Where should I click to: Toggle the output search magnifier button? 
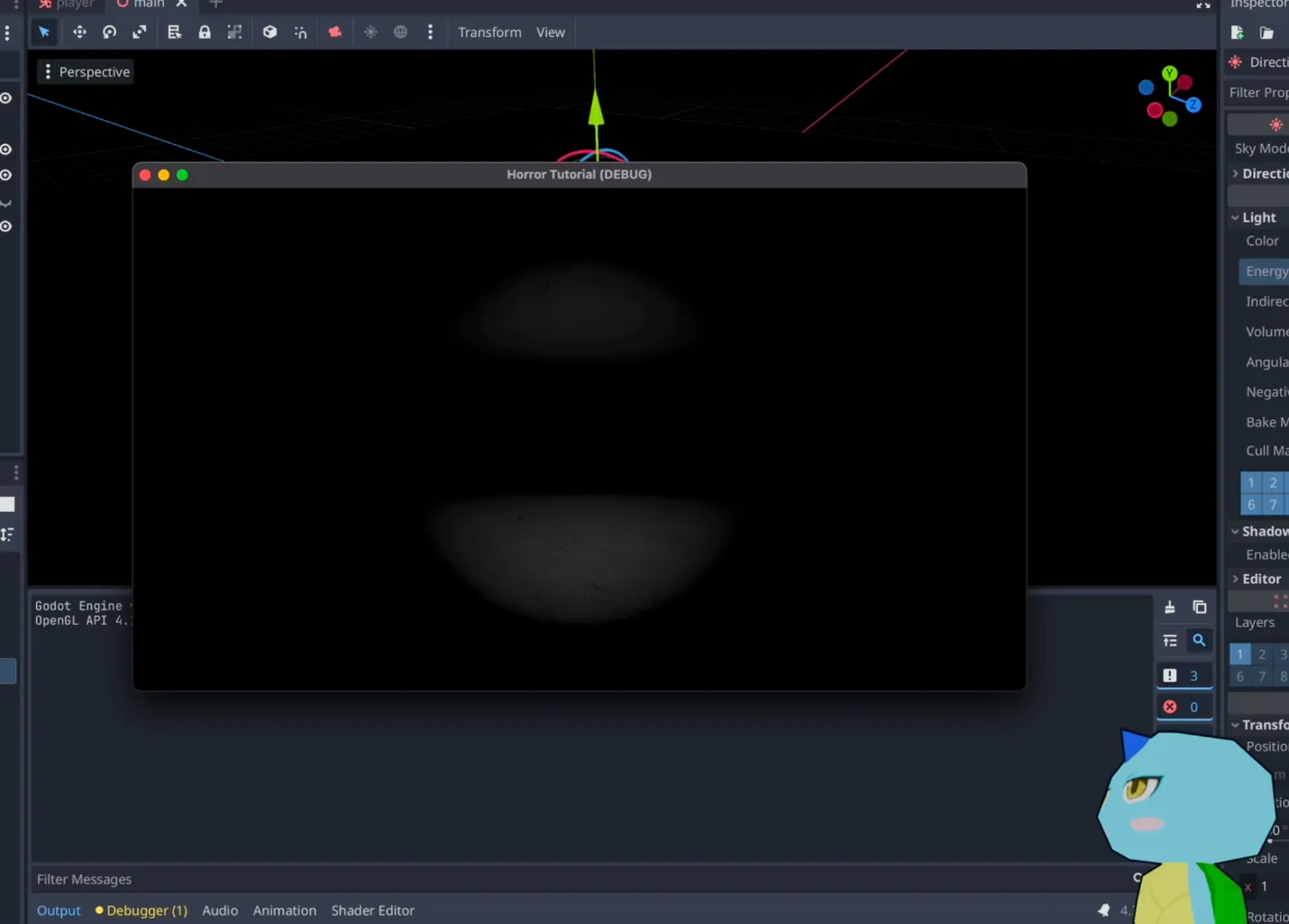tap(1199, 640)
